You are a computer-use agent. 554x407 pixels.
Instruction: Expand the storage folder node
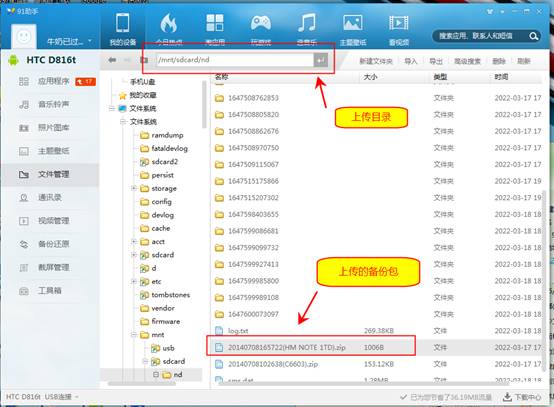[x=134, y=188]
